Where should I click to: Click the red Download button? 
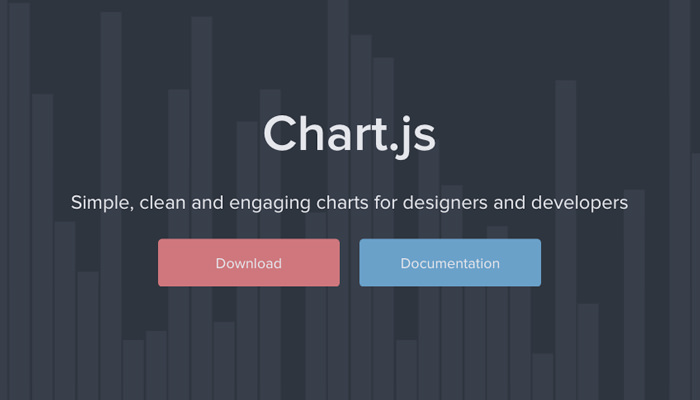tap(248, 263)
